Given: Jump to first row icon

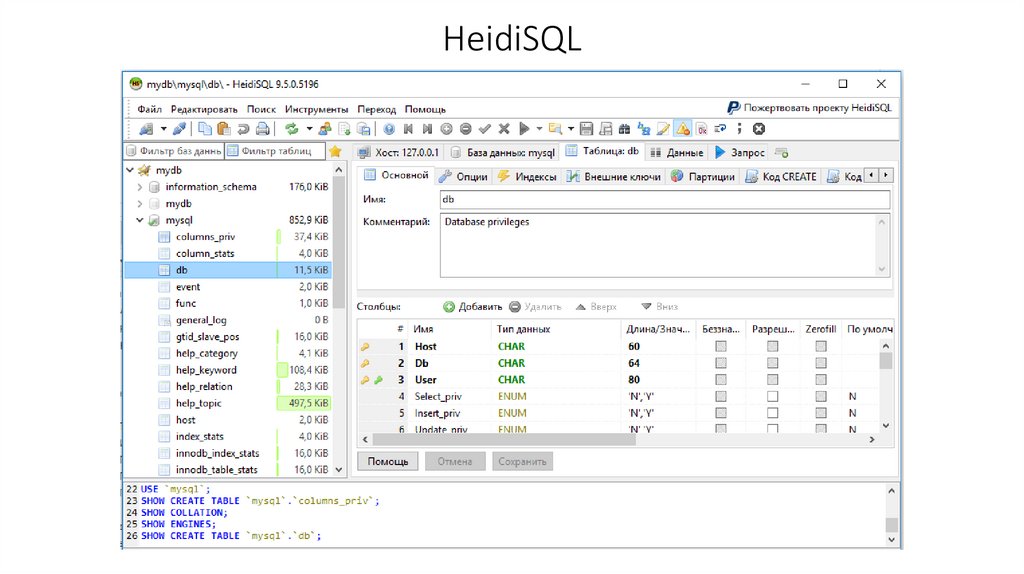Looking at the screenshot, I should [x=408, y=129].
